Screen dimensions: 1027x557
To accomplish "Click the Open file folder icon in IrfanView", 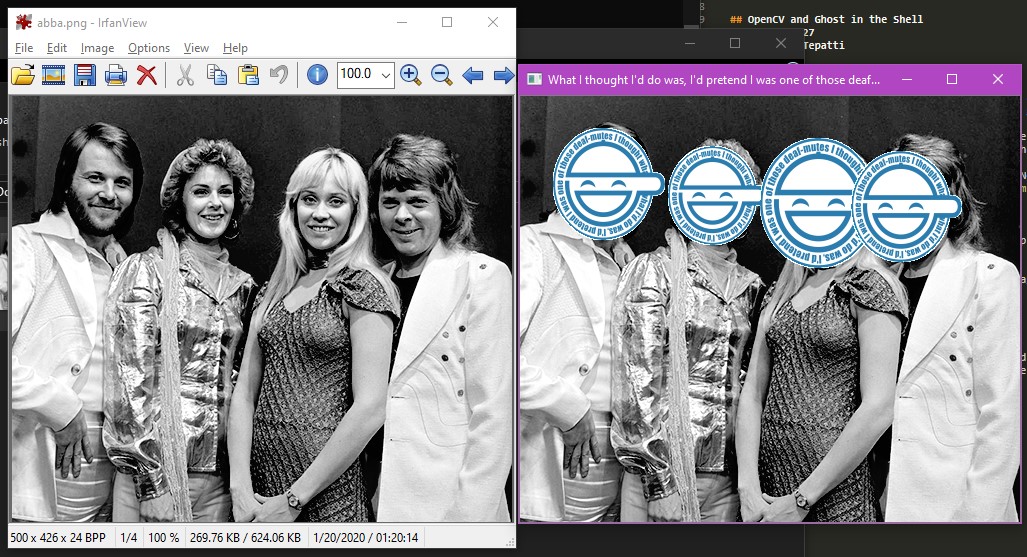I will pyautogui.click(x=22, y=75).
